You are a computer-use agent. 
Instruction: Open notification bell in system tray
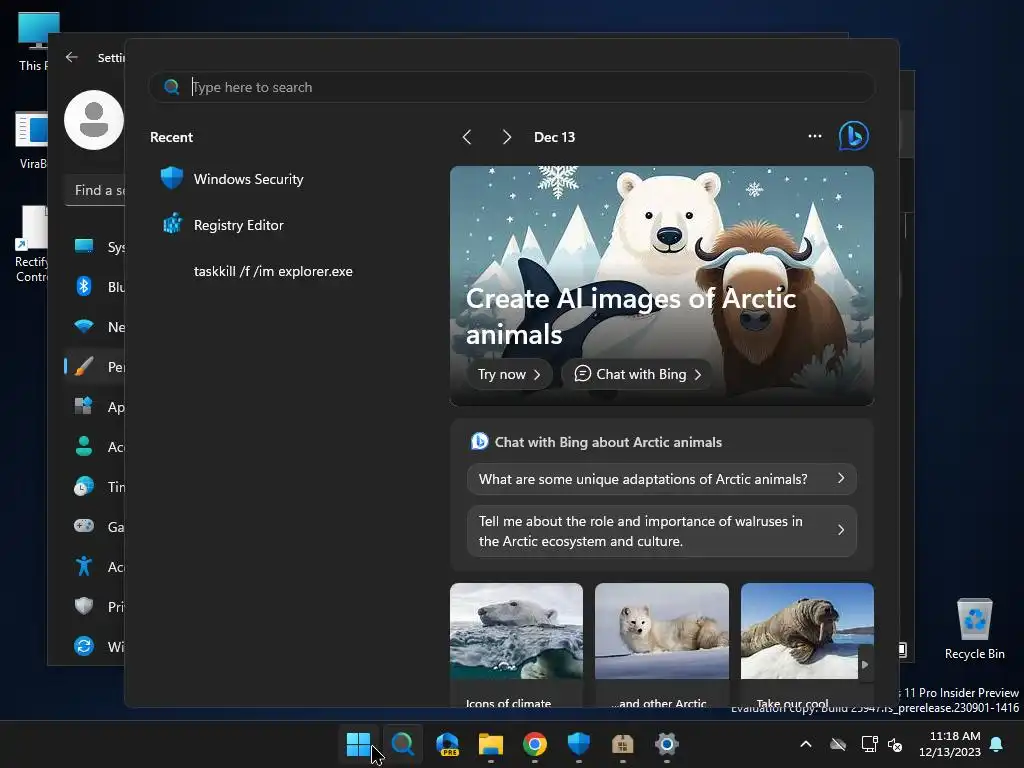point(997,744)
